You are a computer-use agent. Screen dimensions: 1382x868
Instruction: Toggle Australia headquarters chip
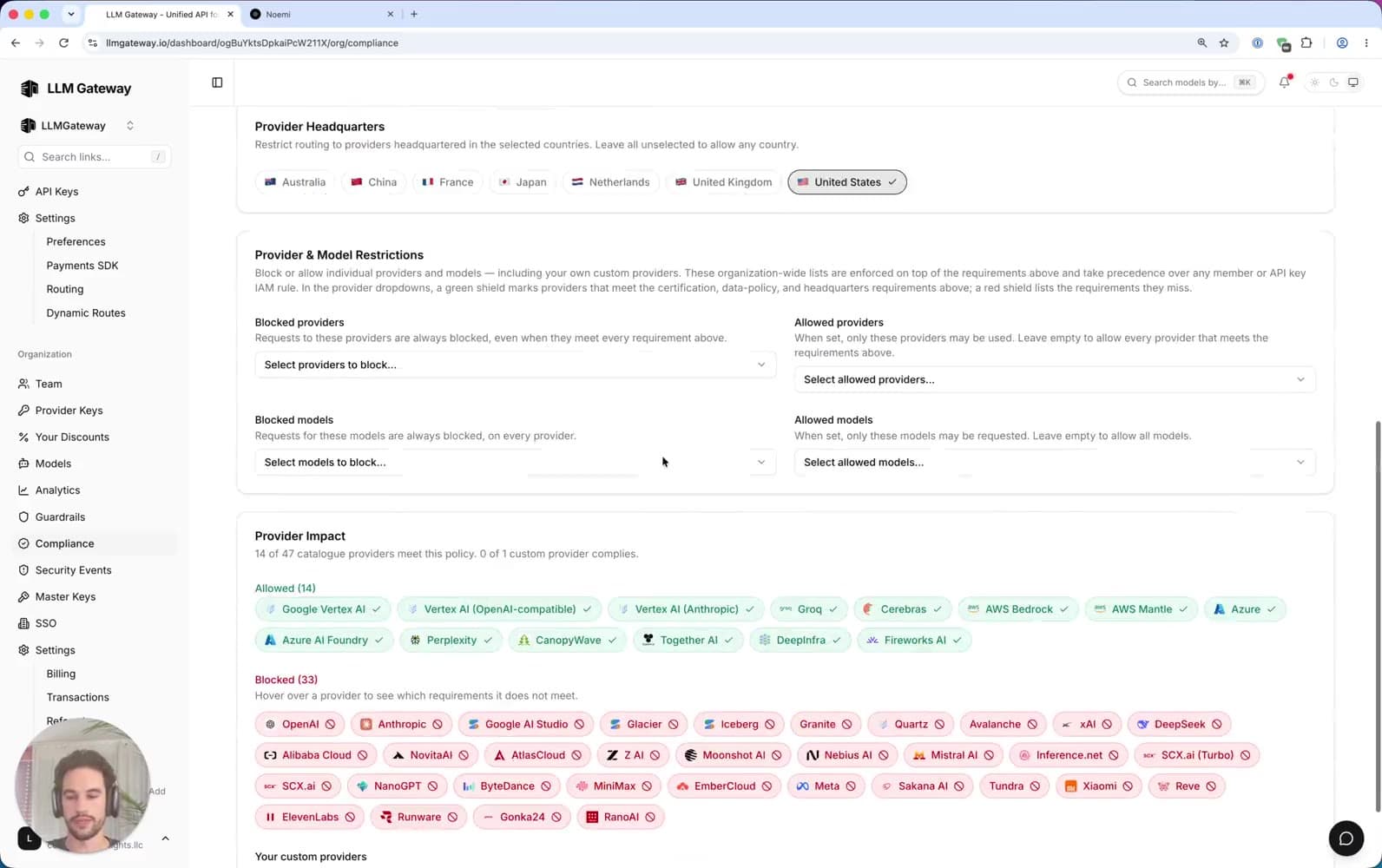click(x=295, y=182)
